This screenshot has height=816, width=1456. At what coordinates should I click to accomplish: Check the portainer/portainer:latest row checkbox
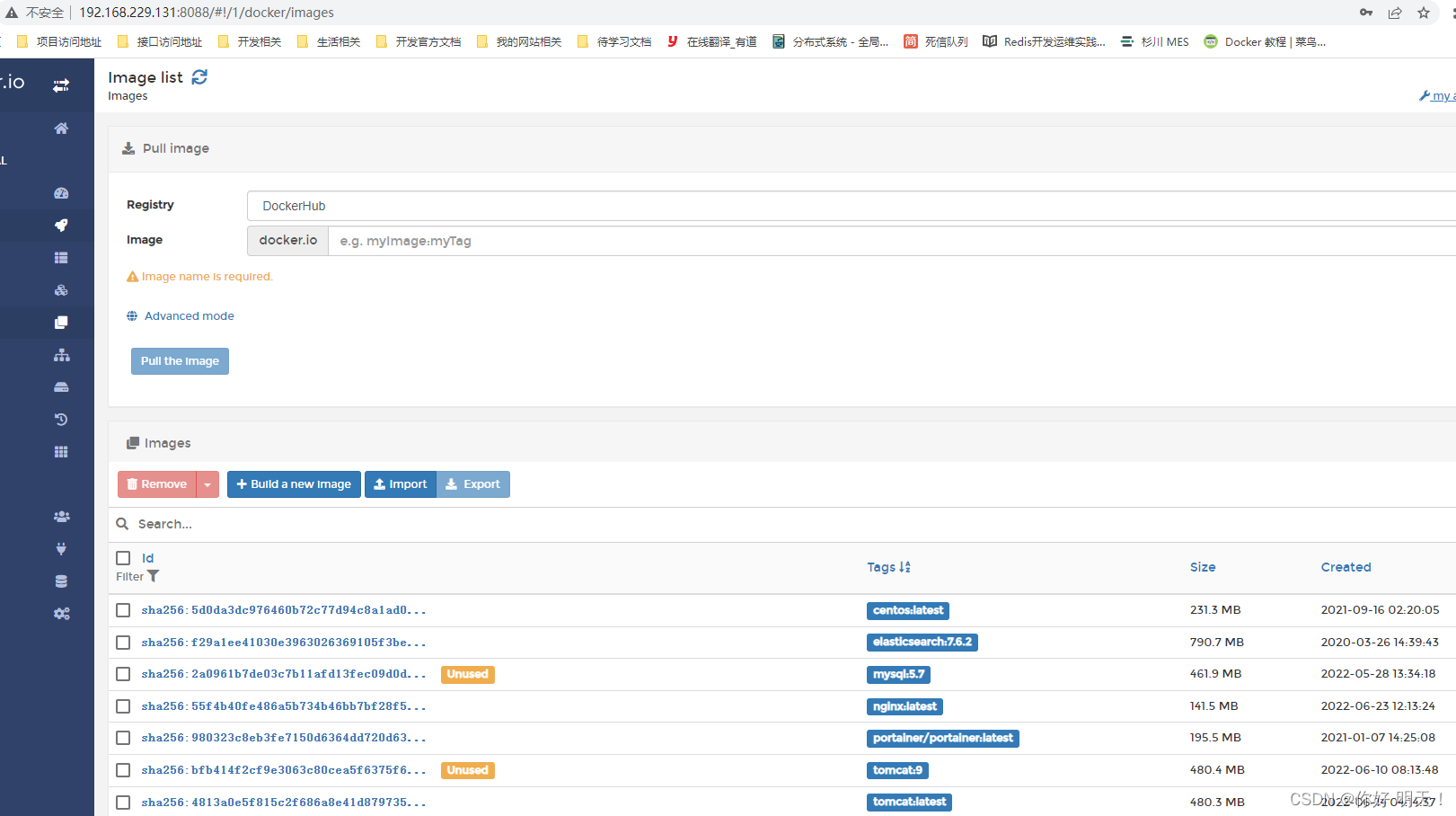[123, 738]
